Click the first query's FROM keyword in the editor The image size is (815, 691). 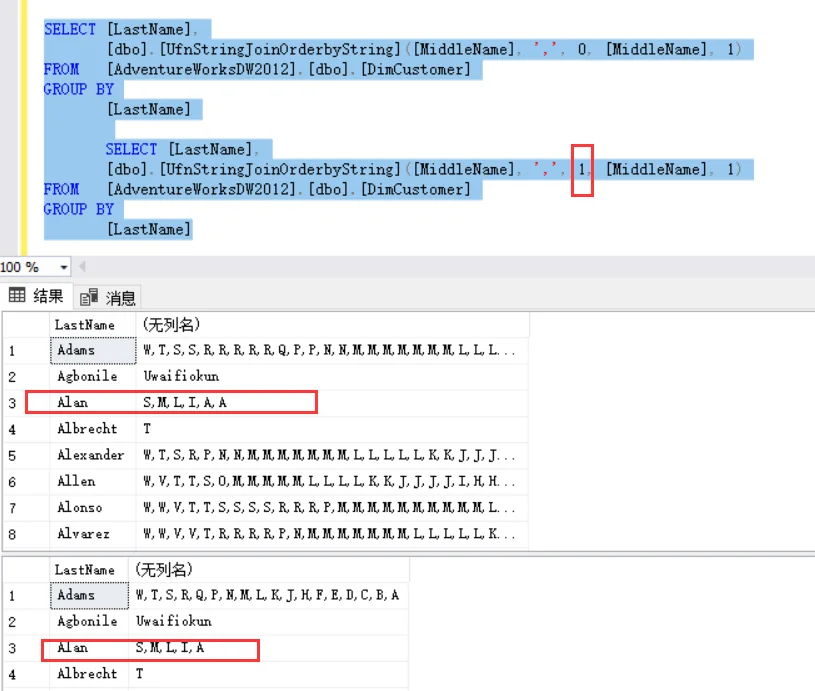pos(61,69)
